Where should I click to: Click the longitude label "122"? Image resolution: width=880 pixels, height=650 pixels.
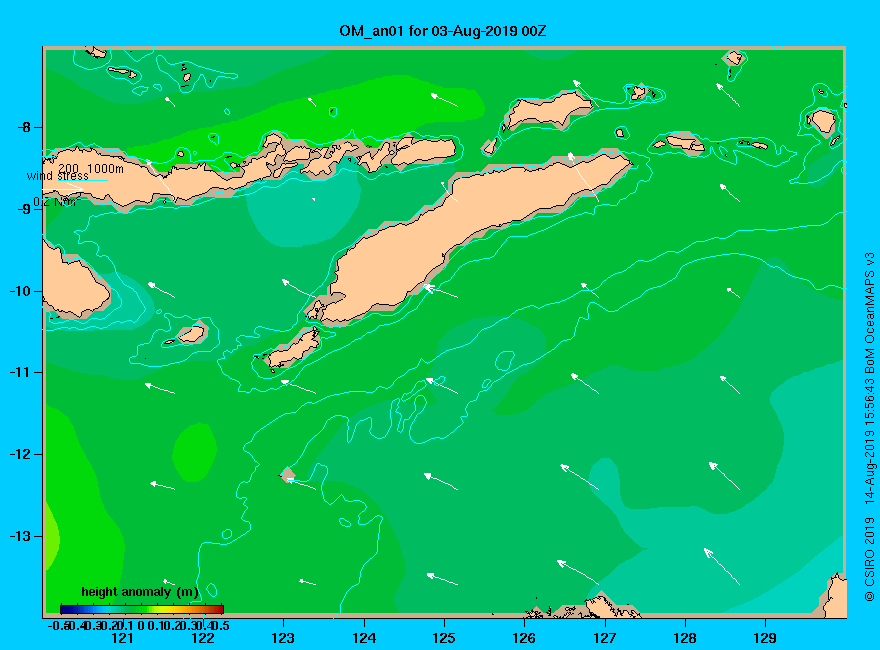[x=203, y=638]
